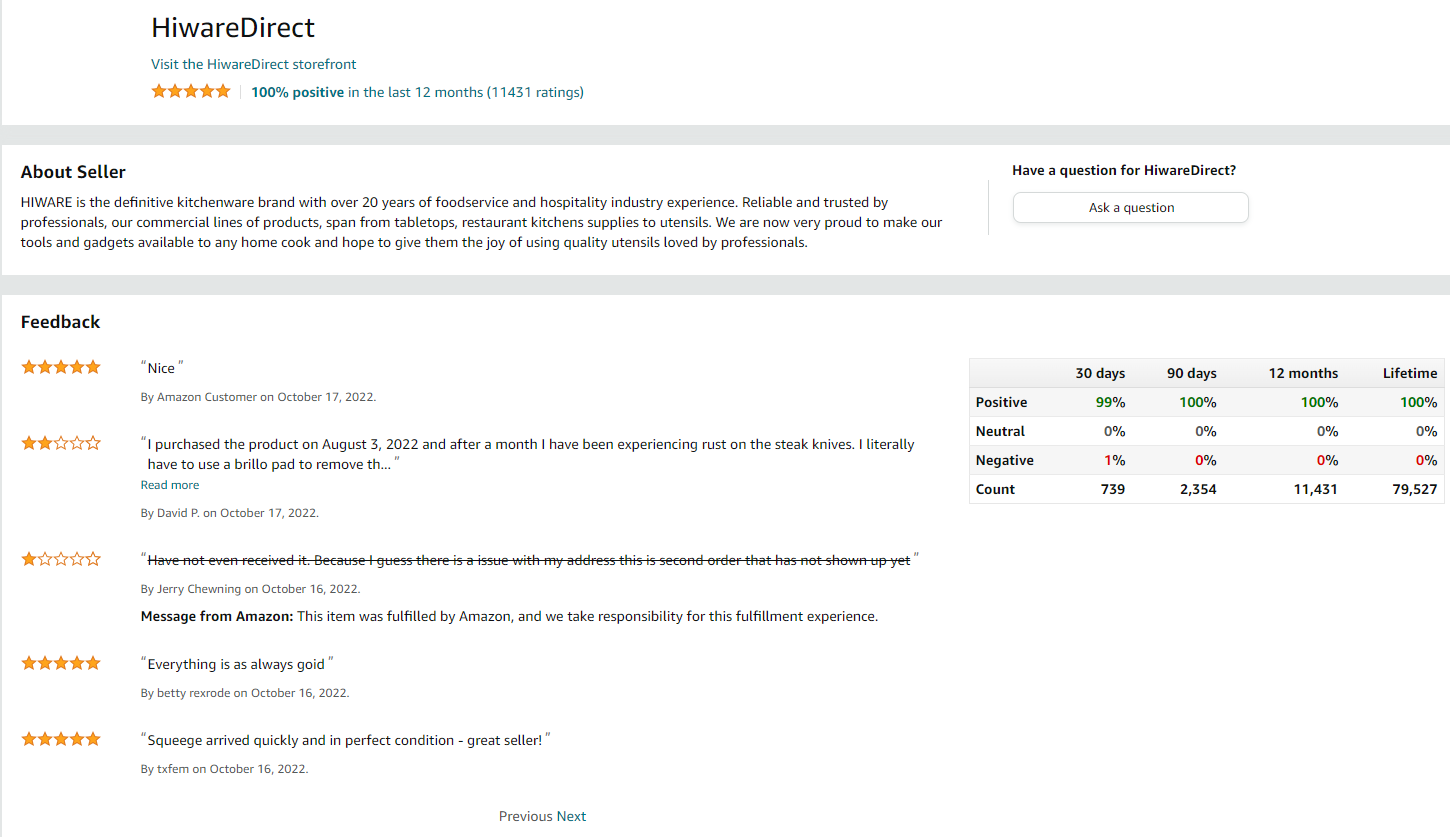Click the "HiwareDirect" seller name heading
This screenshot has width=1450, height=837.
233,27
